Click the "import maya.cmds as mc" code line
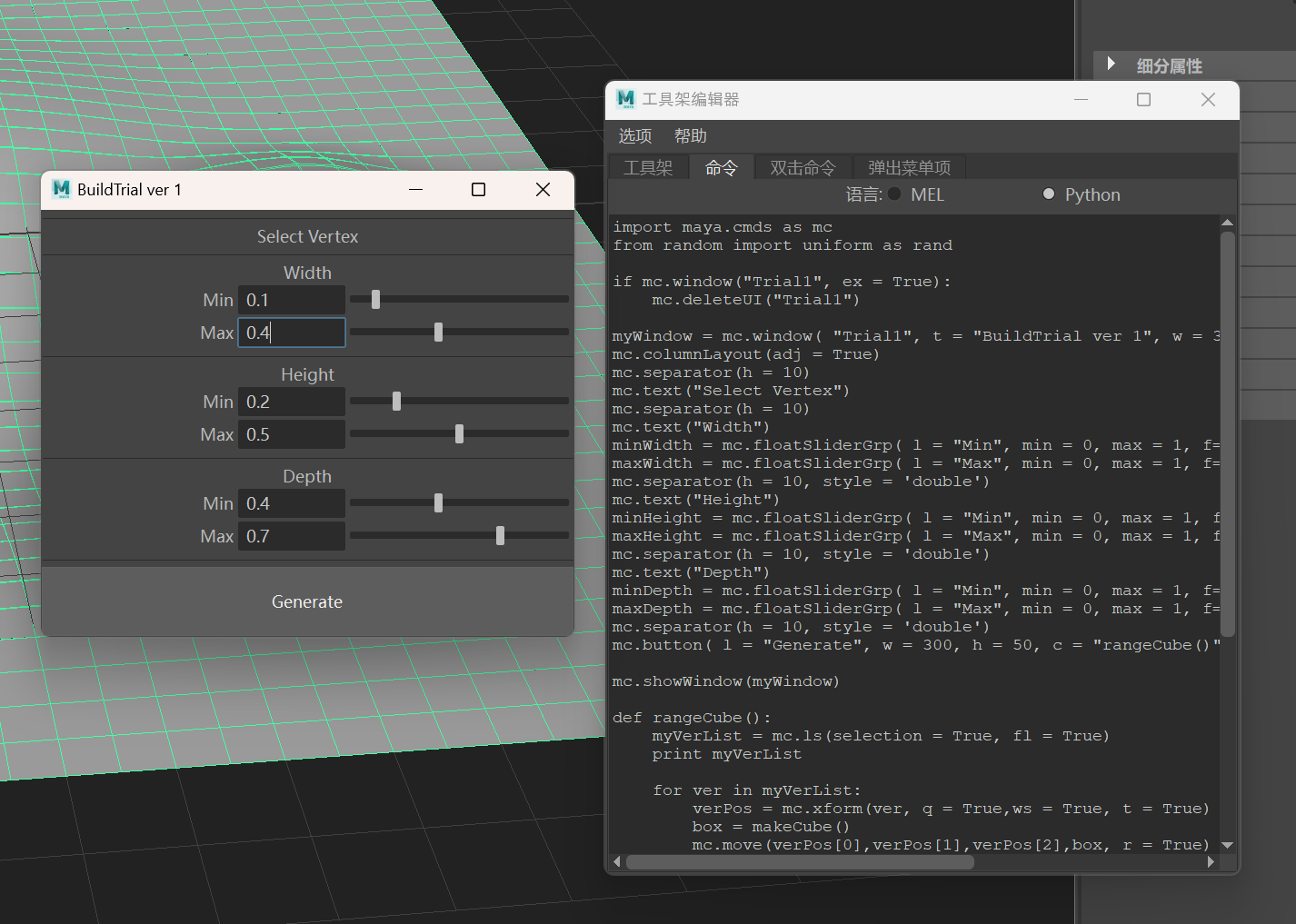The height and width of the screenshot is (924, 1296). tap(723, 227)
